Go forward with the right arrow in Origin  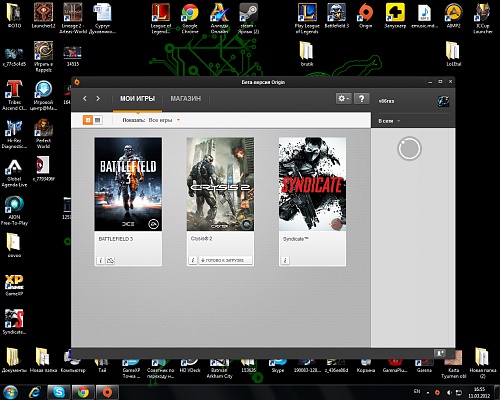coord(98,98)
